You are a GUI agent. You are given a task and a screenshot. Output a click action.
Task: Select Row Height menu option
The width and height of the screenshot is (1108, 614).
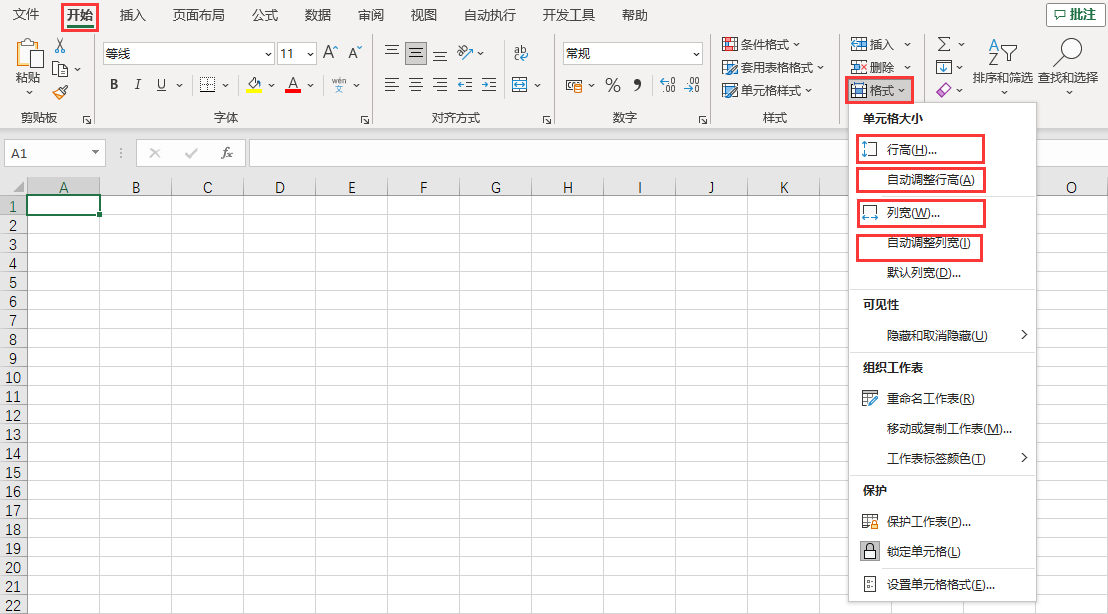[x=911, y=150]
